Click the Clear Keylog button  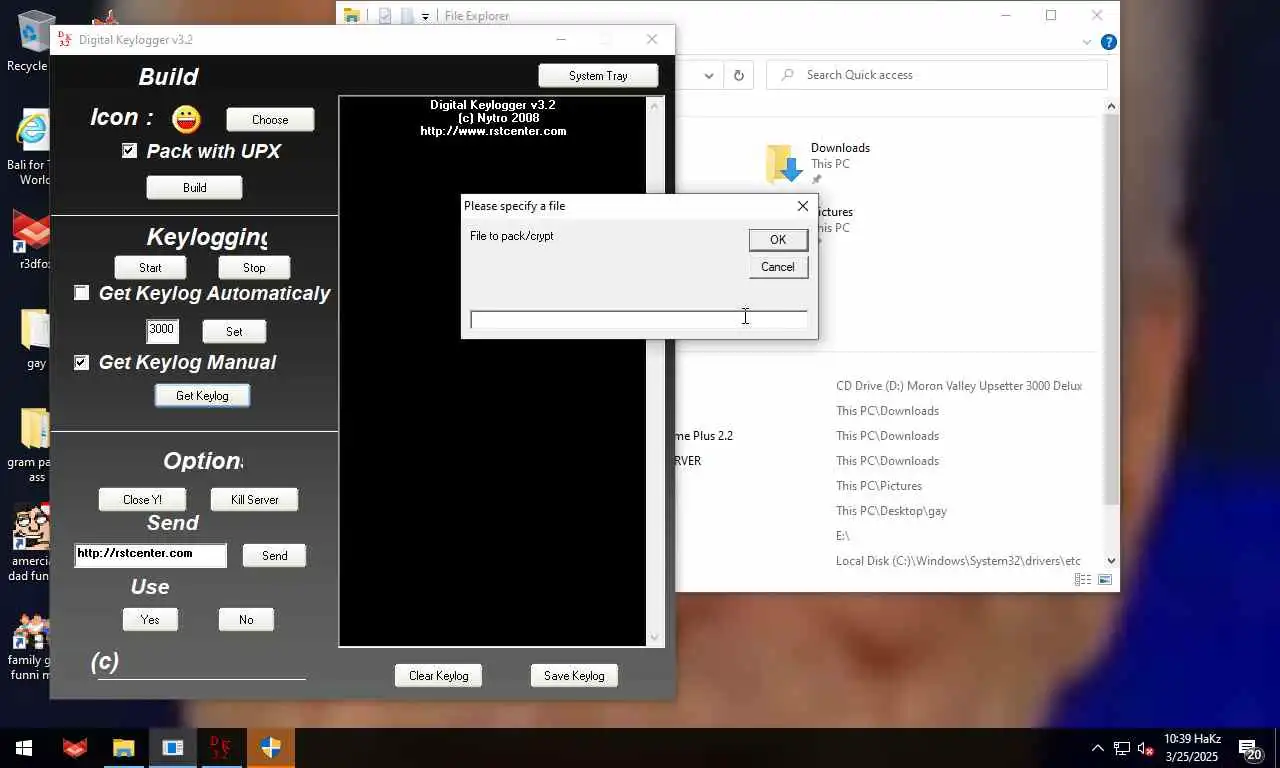[x=438, y=675]
